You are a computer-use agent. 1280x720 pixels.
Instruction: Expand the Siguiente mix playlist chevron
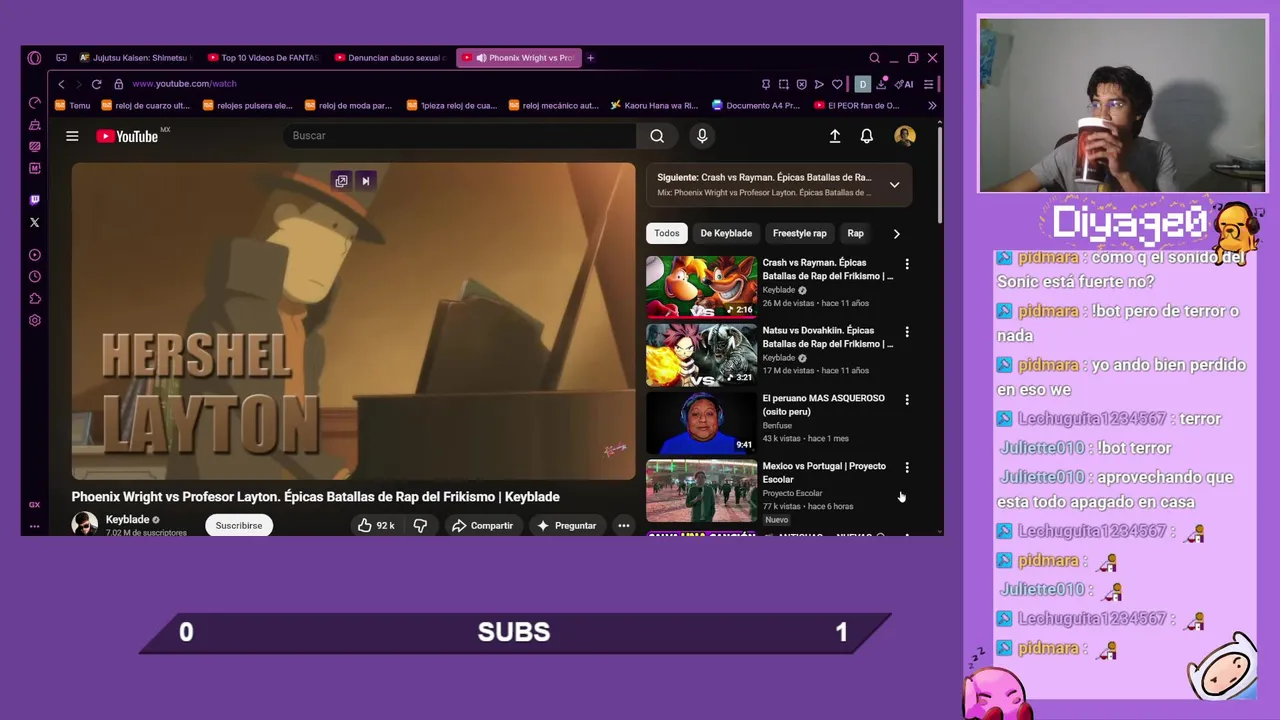[x=895, y=185]
